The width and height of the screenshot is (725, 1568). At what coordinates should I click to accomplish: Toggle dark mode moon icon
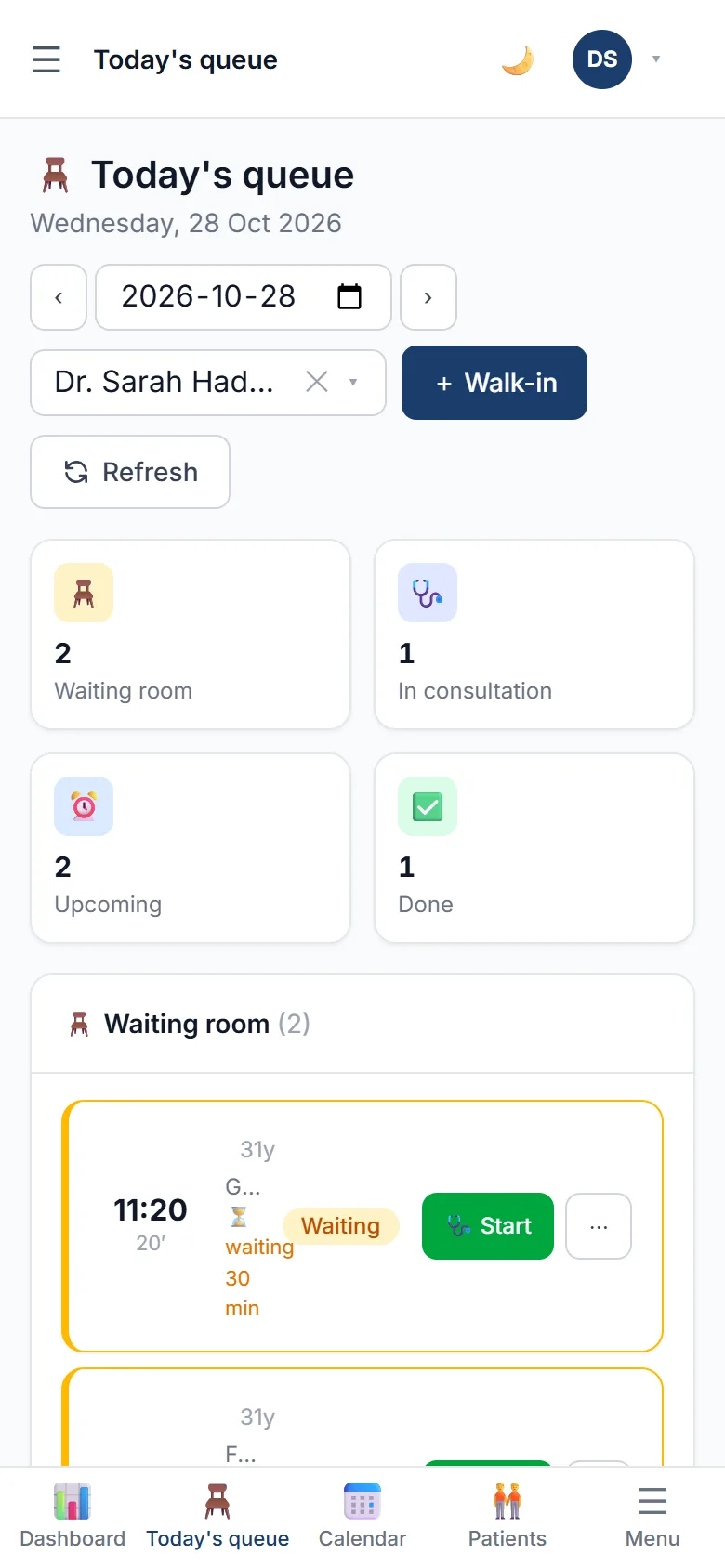click(x=517, y=59)
